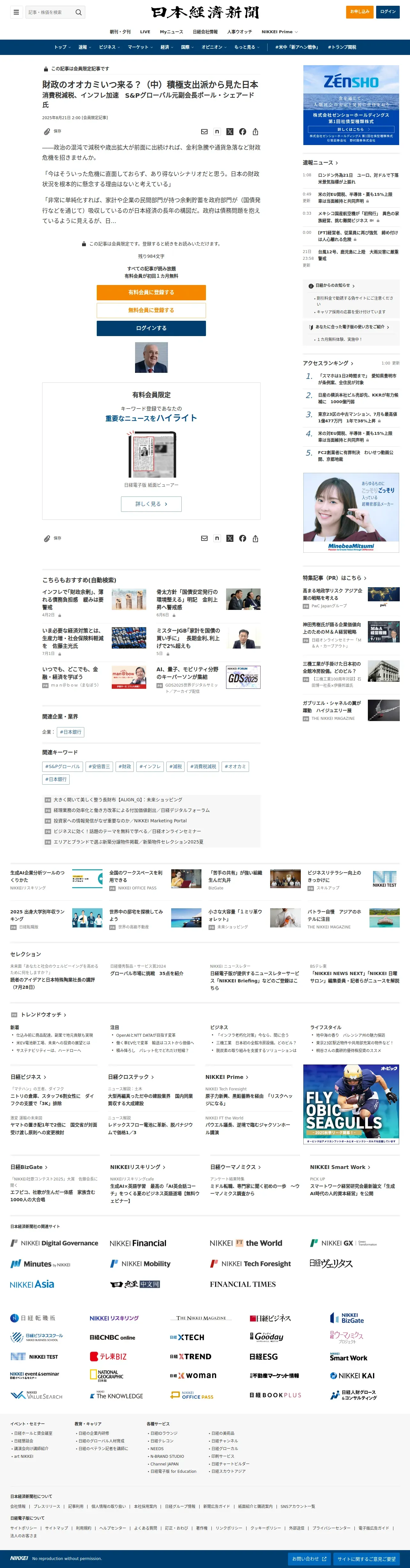410x1568 pixels.
Task: Open the NIKKEI Asia logo link
Action: tap(32, 1284)
